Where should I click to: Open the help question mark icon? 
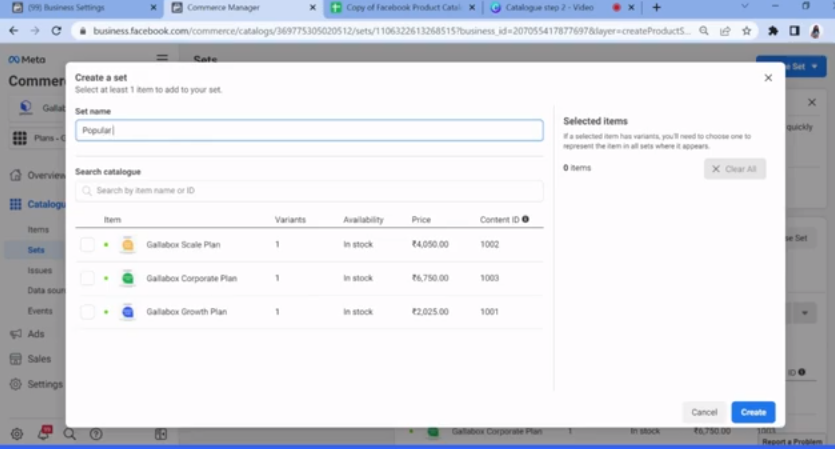click(x=96, y=434)
